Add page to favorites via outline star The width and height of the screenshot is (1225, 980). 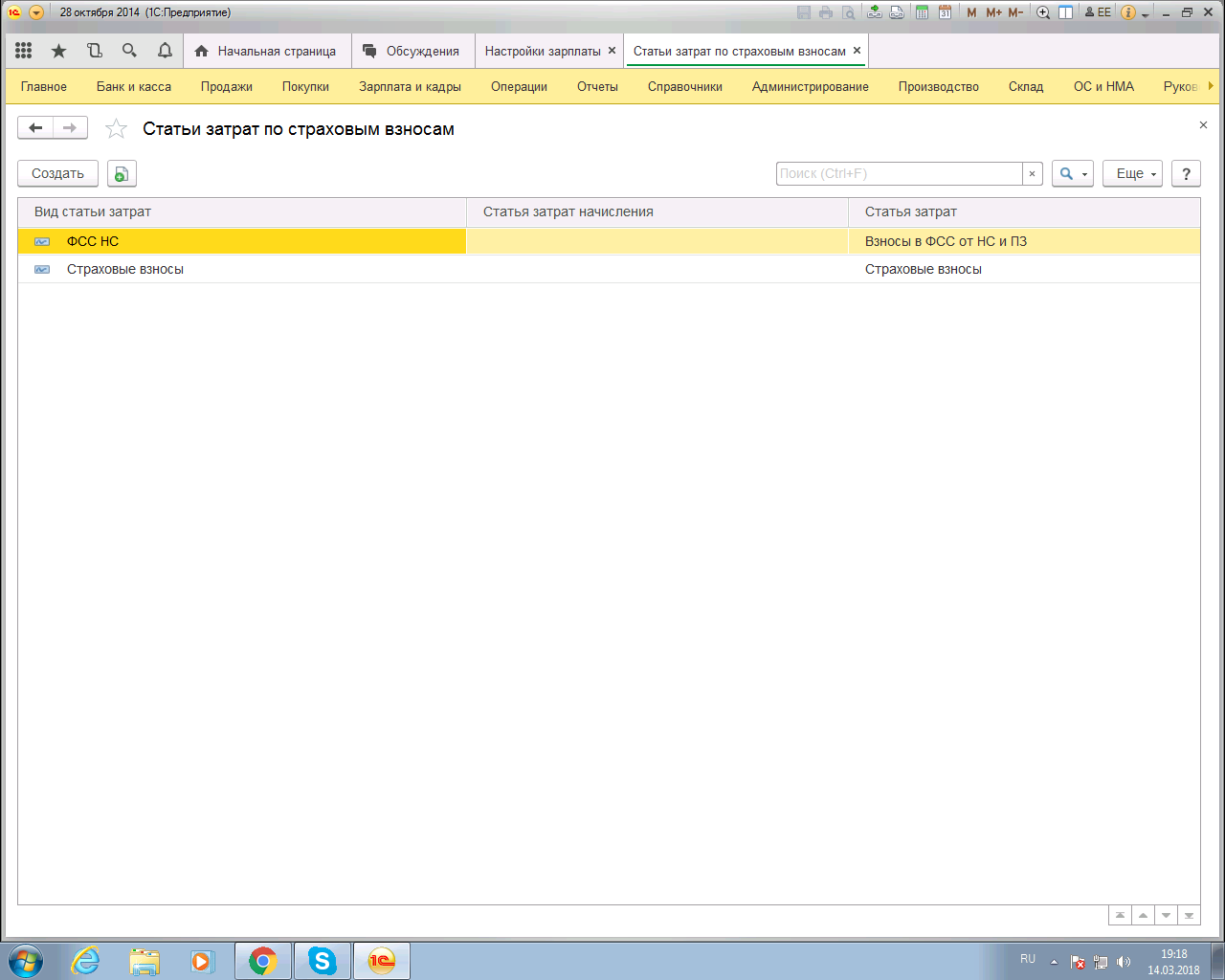click(116, 128)
